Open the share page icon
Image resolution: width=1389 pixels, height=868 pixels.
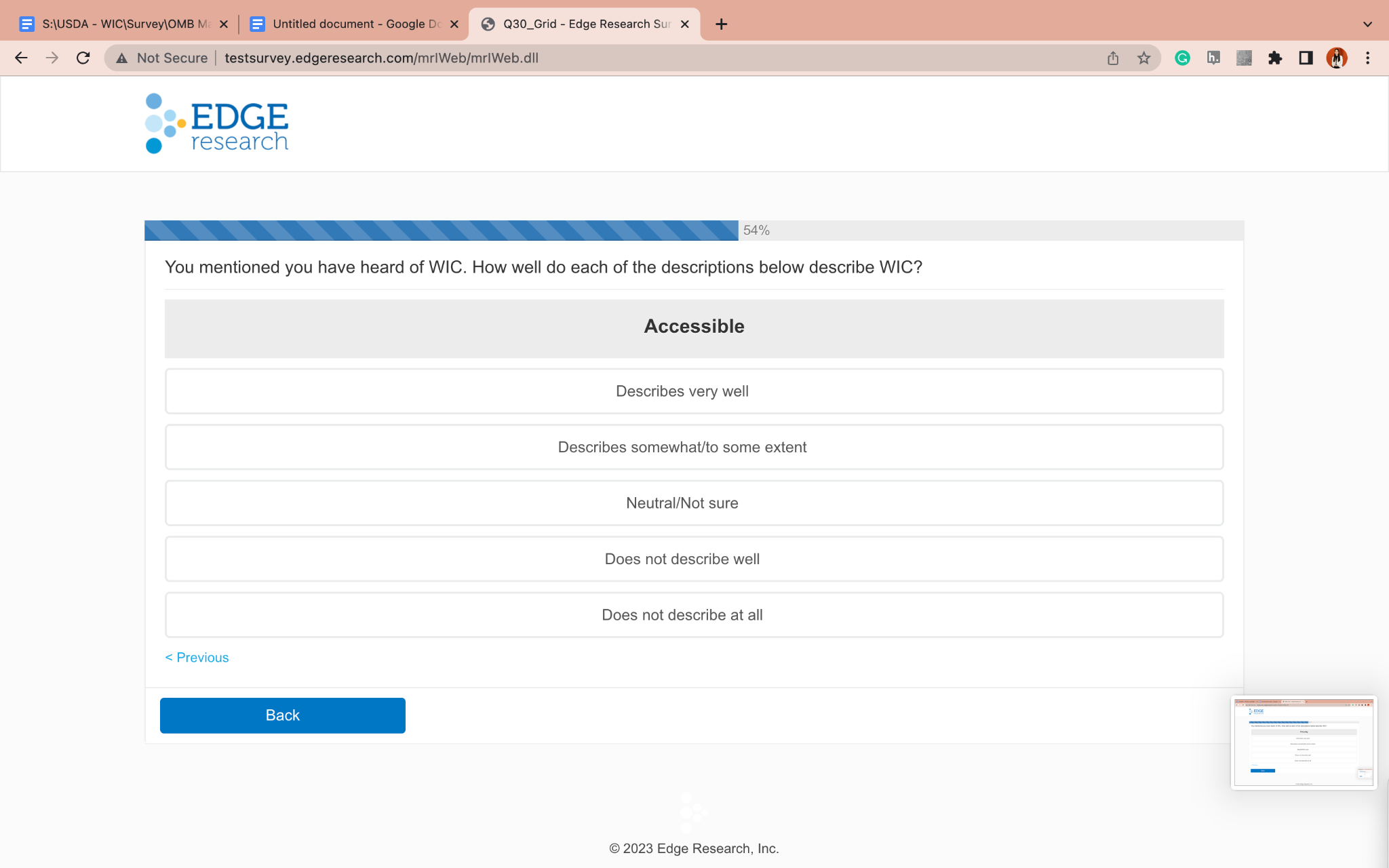pos(1113,58)
